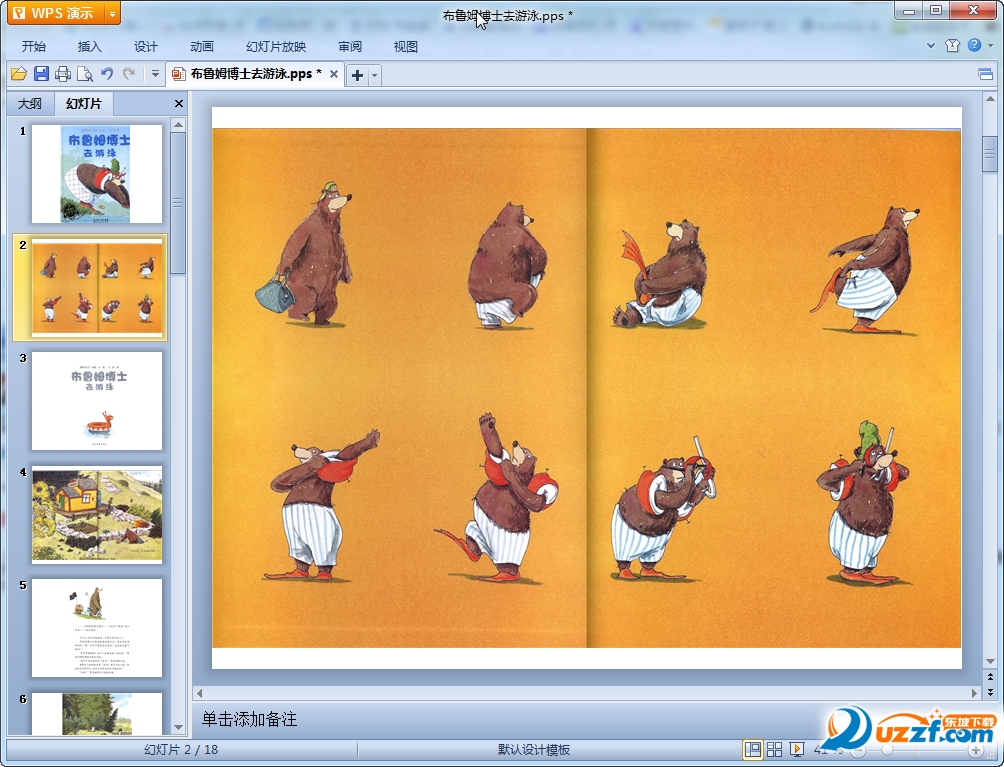Viewport: 1004px width, 767px height.
Task: Select slide 3 title page thumbnail
Action: coord(97,401)
